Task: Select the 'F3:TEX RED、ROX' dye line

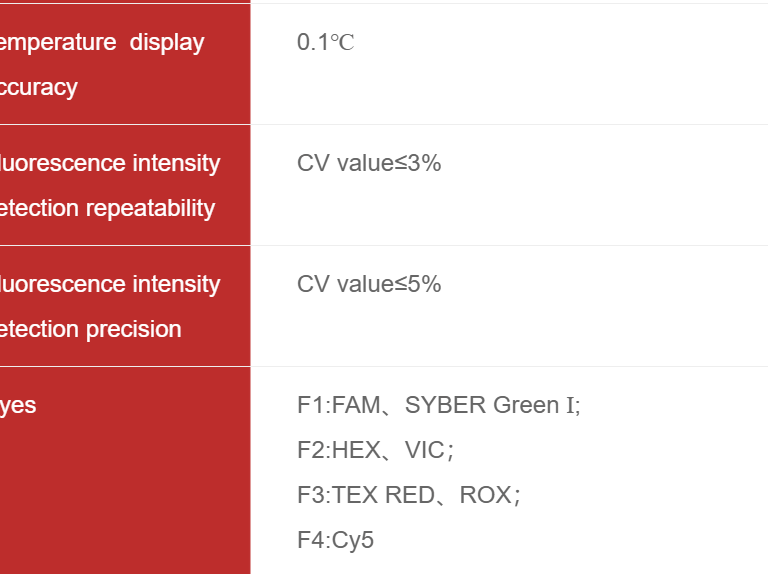Action: pyautogui.click(x=408, y=495)
